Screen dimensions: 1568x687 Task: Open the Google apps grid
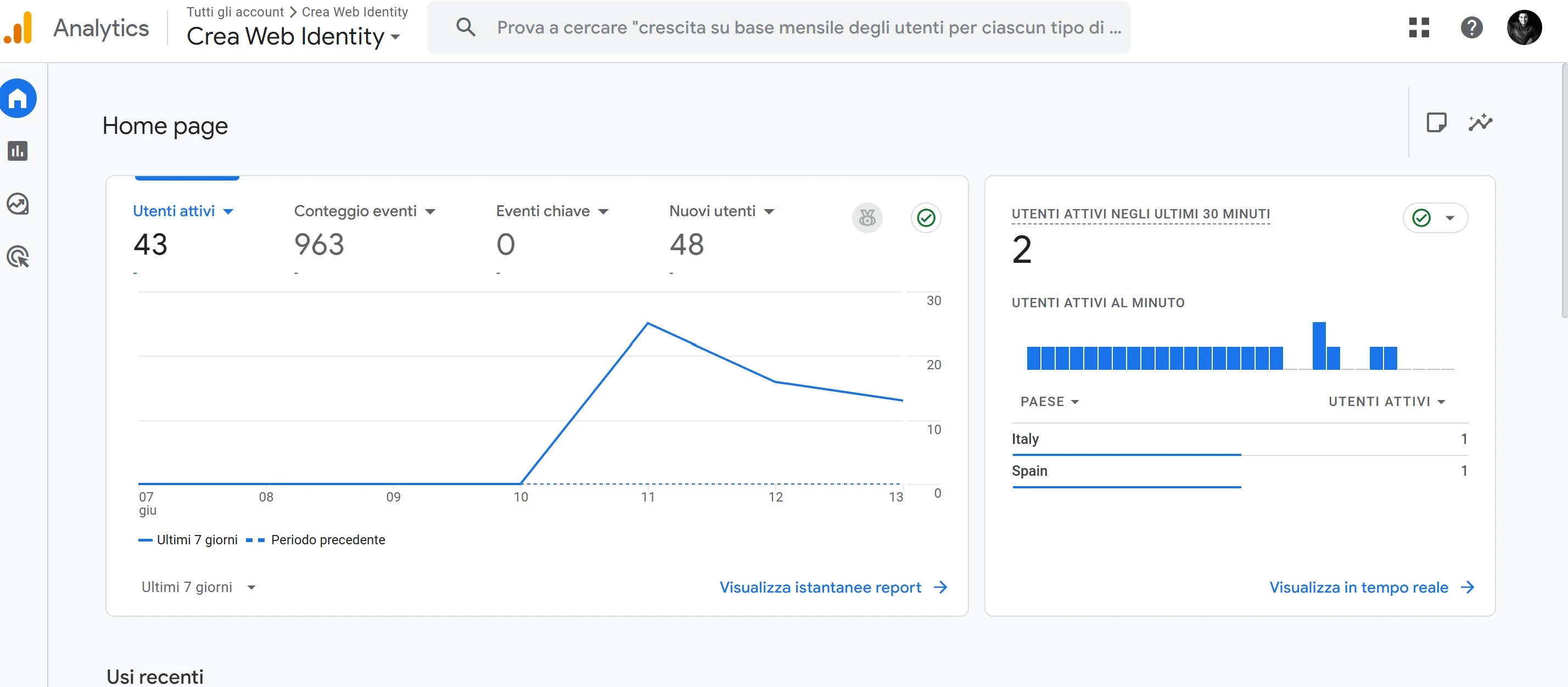click(1418, 27)
